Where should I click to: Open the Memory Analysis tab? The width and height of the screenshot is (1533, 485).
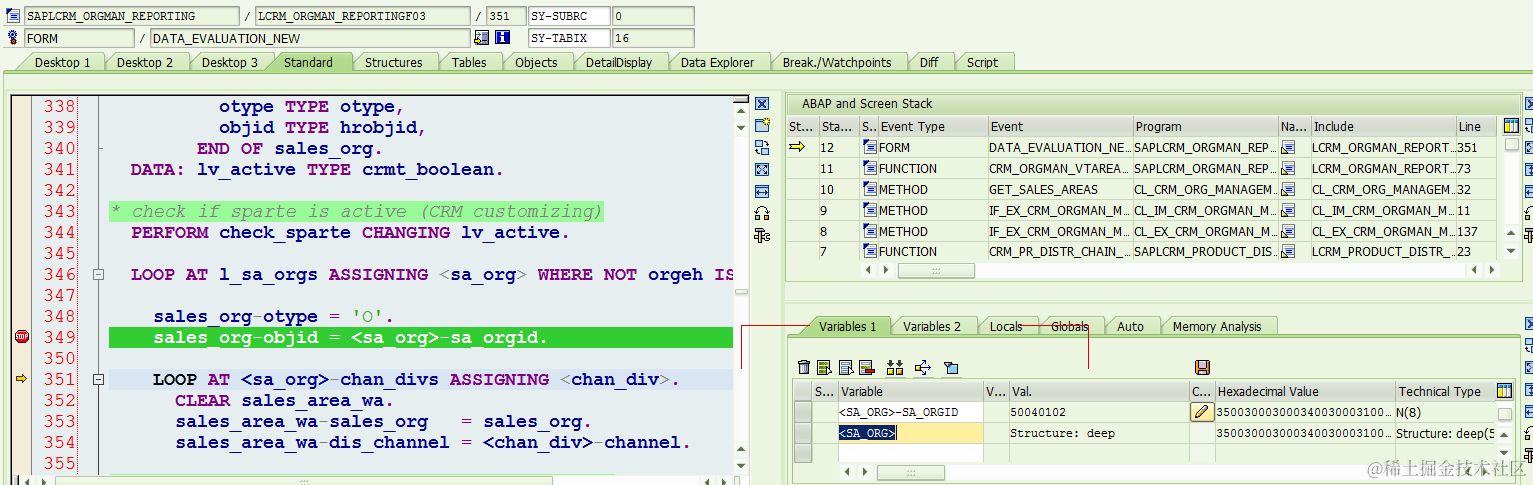click(x=1217, y=326)
